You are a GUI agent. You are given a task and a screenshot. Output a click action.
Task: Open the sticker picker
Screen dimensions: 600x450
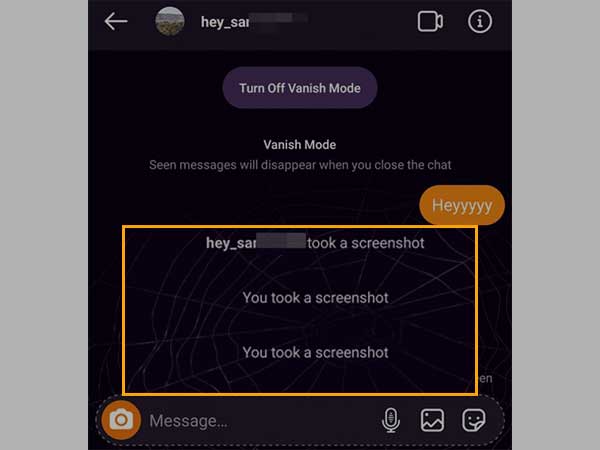(474, 420)
